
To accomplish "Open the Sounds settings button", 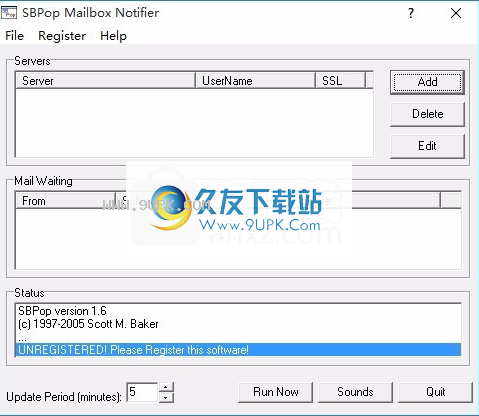I will click(x=355, y=392).
